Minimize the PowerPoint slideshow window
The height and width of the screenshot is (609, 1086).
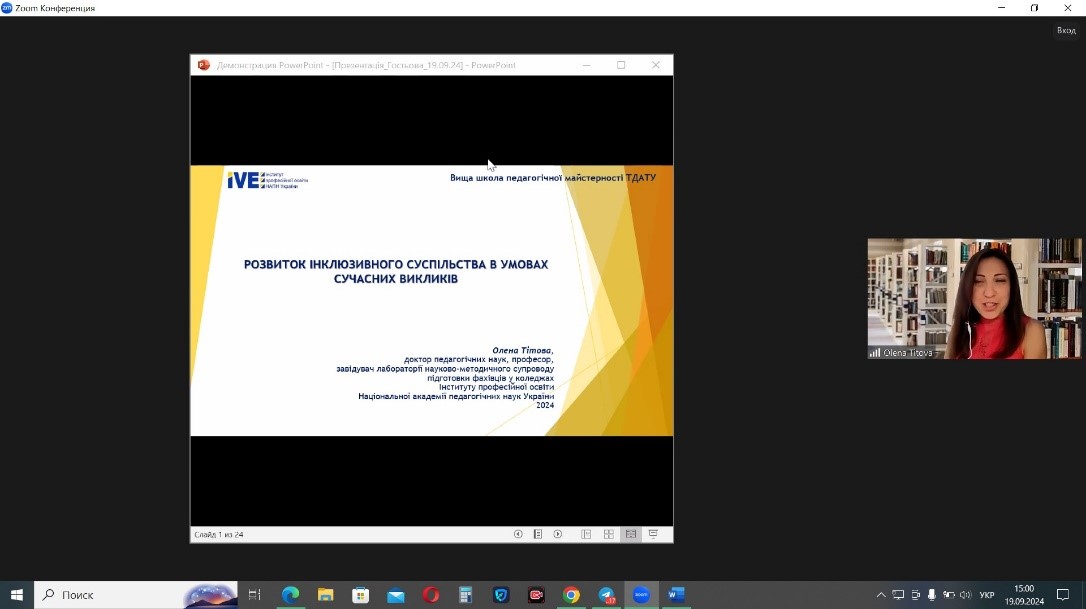[587, 65]
